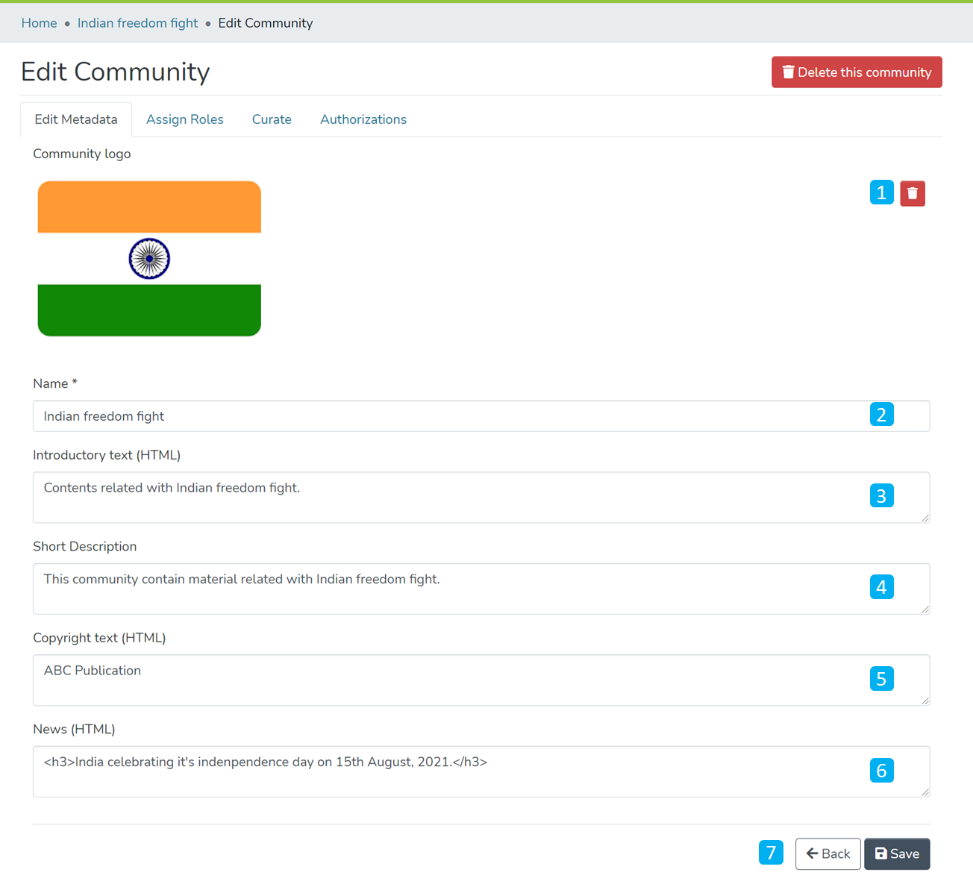Click the blue badge numbered 1
Image resolution: width=973 pixels, height=884 pixels.
[x=881, y=192]
